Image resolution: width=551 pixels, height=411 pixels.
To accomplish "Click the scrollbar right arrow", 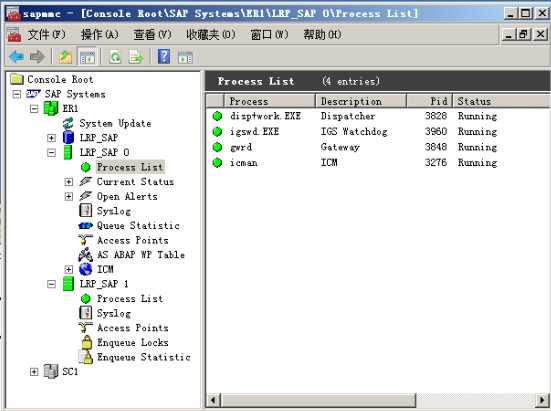I will pyautogui.click(x=543, y=400).
